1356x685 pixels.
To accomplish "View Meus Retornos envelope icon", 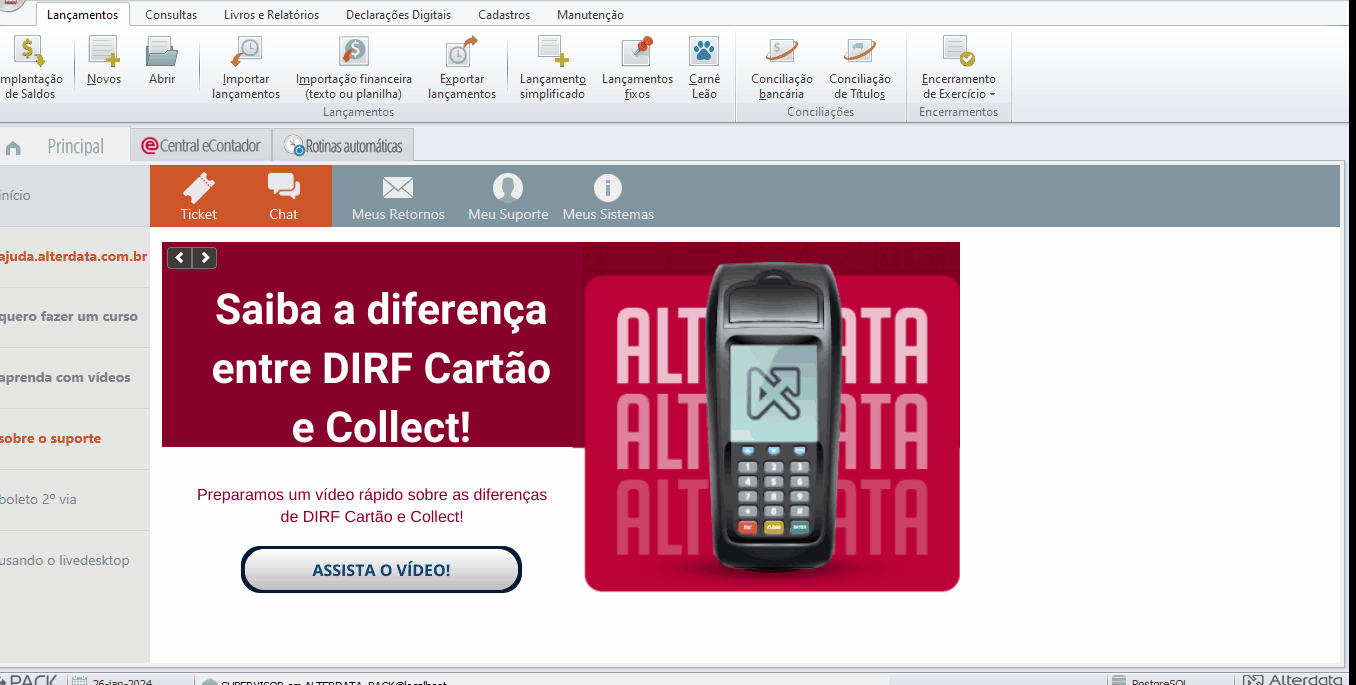I will [398, 196].
